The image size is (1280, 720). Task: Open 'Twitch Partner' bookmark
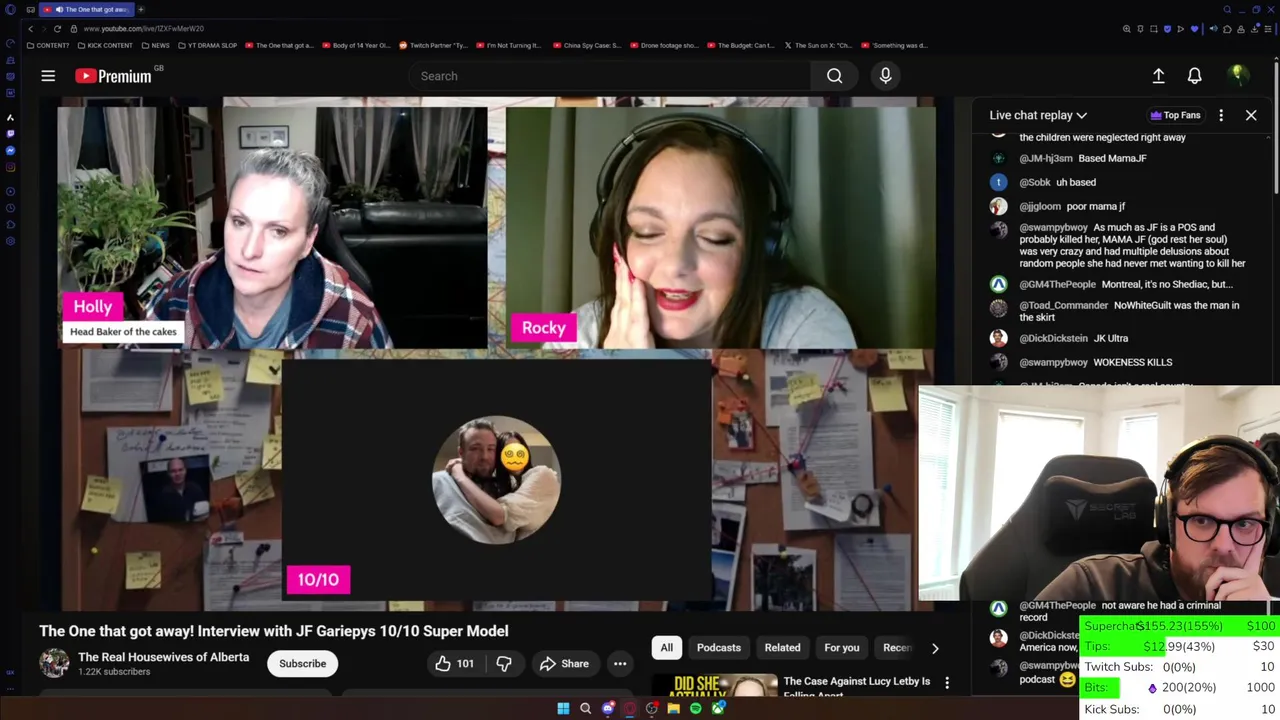433,45
